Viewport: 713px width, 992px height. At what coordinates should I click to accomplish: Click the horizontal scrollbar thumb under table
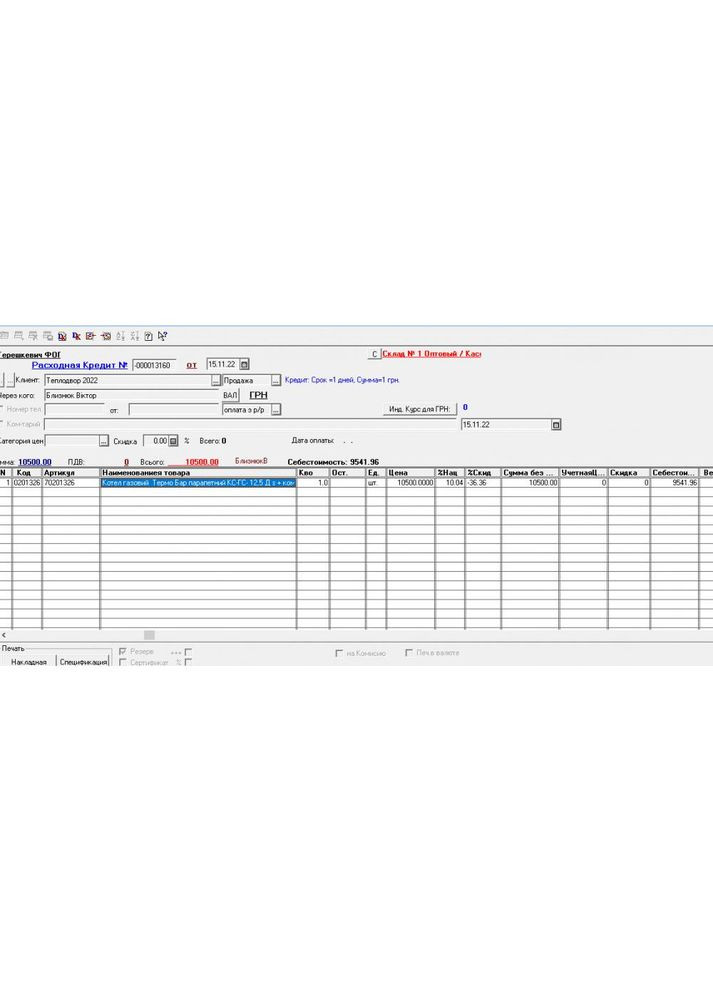click(149, 635)
